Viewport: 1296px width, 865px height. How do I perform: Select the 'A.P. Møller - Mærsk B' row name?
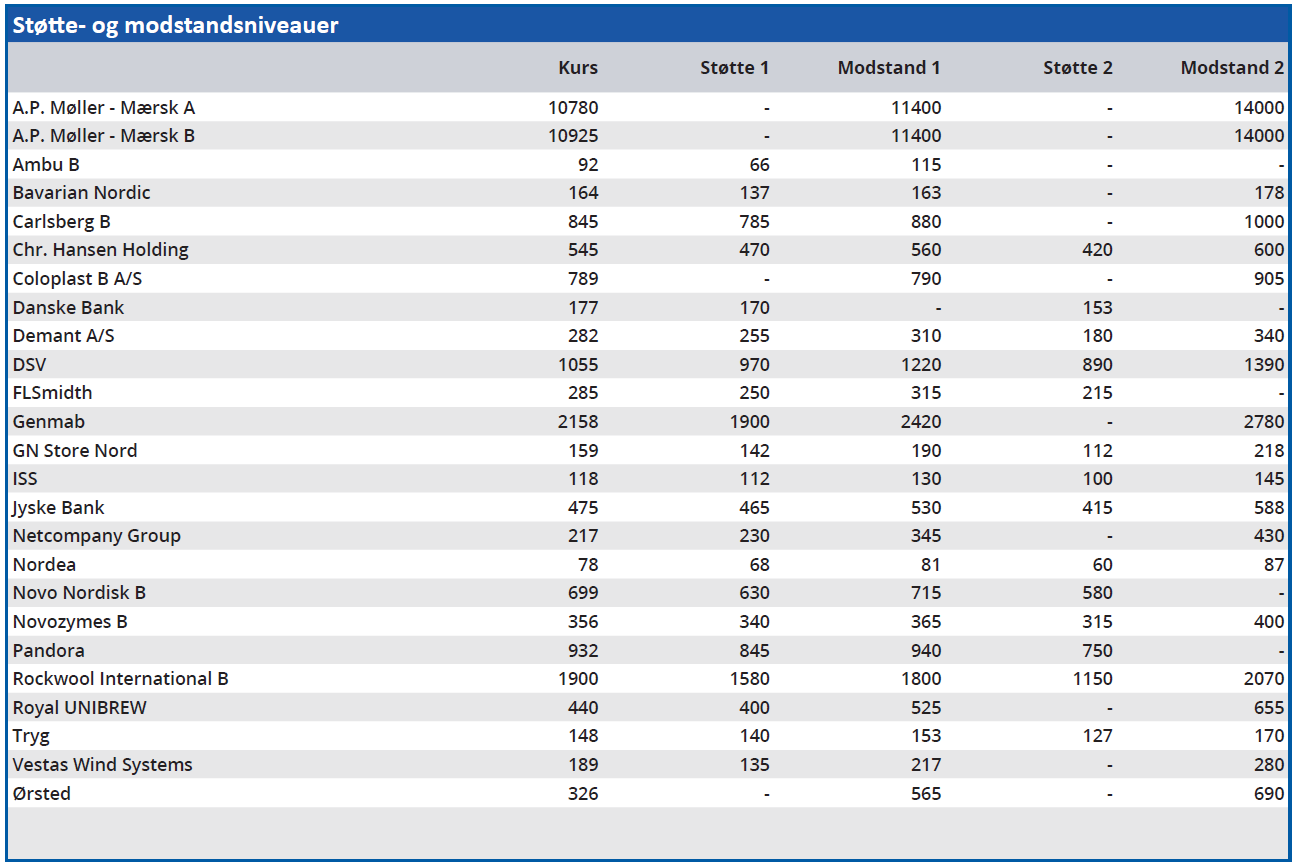104,136
